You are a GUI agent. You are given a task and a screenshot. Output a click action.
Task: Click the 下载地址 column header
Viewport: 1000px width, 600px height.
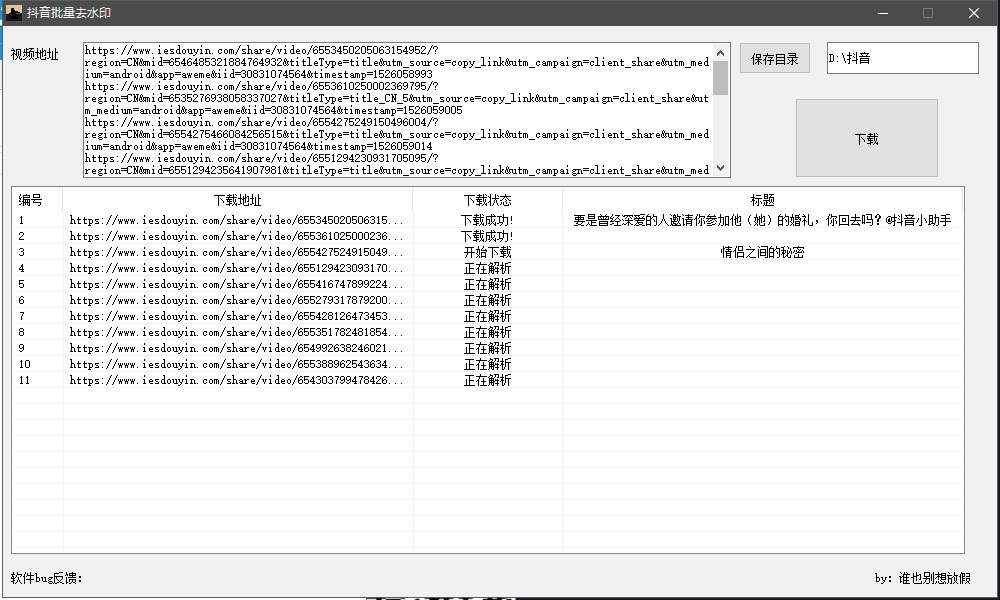pos(237,199)
